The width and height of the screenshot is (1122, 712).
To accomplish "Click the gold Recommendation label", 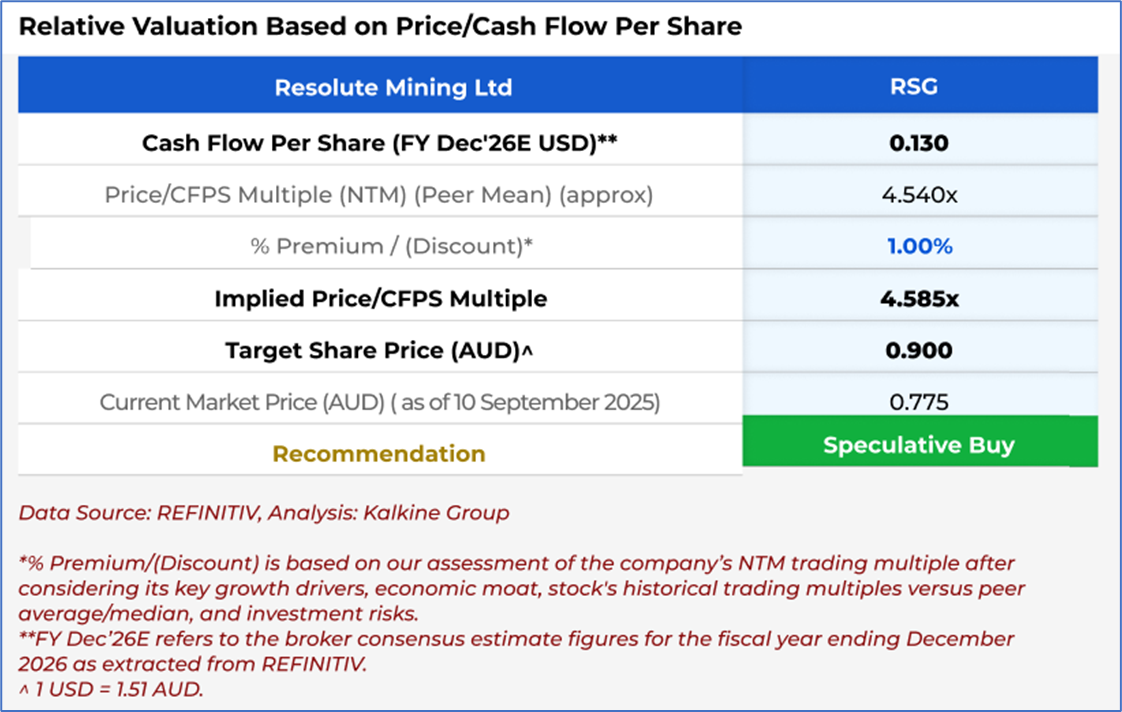I will point(379,454).
